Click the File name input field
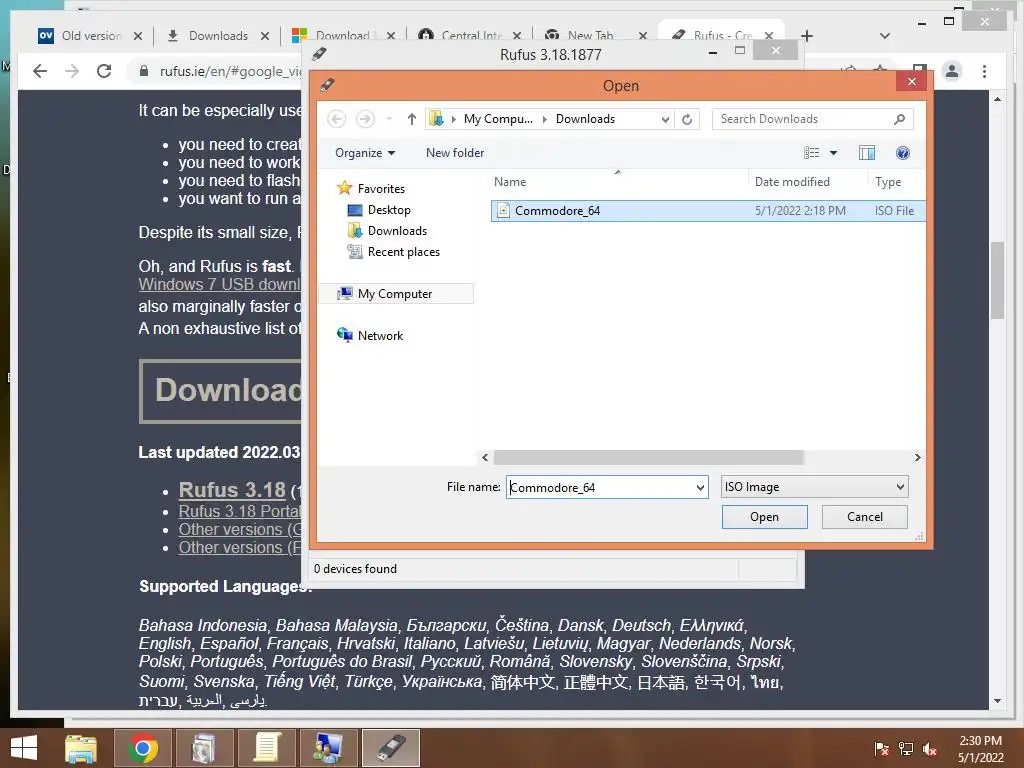This screenshot has height=768, width=1024. tap(600, 487)
